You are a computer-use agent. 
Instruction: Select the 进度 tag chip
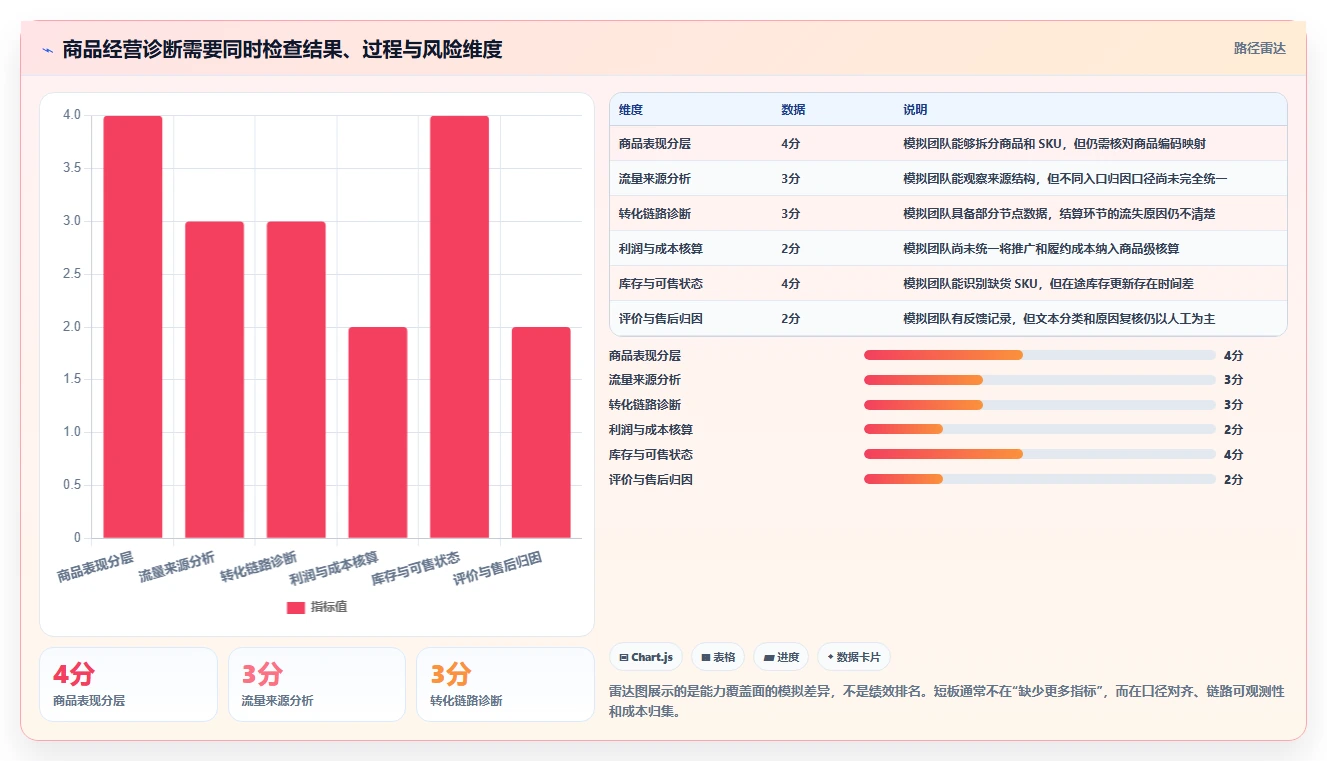(x=781, y=657)
